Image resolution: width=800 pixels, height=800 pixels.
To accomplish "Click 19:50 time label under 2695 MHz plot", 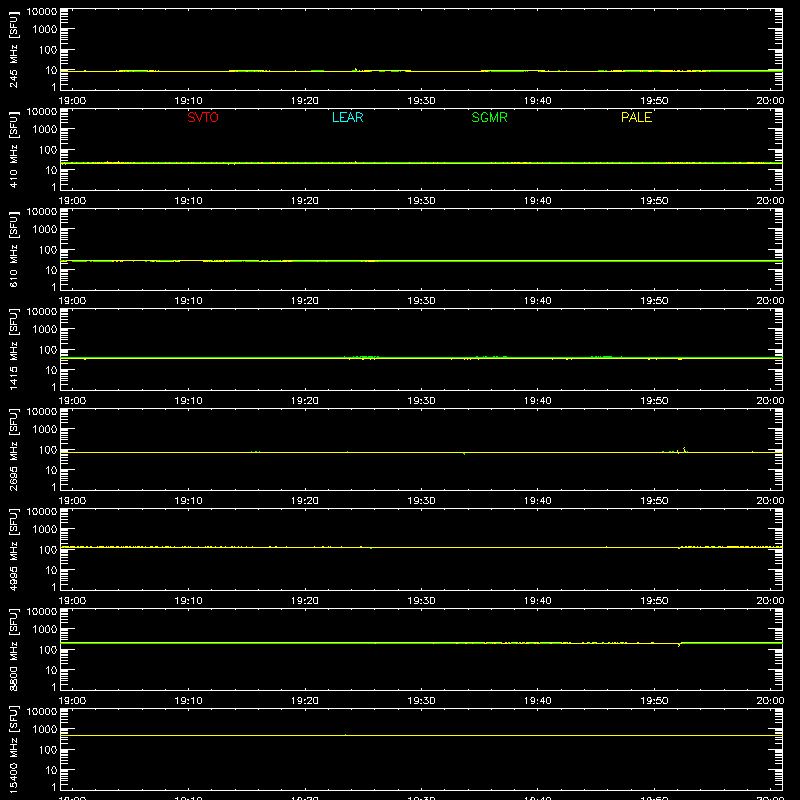I will [x=654, y=501].
